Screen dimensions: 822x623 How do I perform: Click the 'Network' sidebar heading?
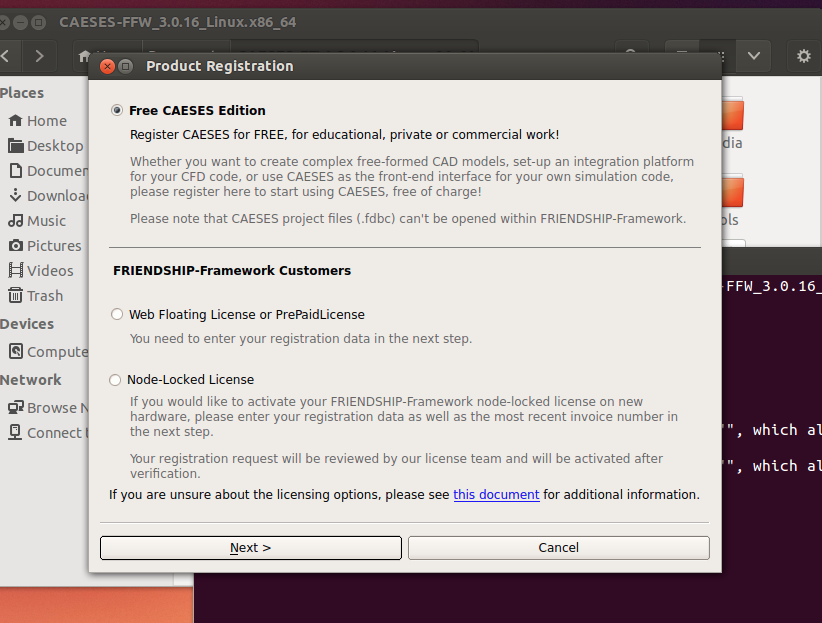[30, 380]
